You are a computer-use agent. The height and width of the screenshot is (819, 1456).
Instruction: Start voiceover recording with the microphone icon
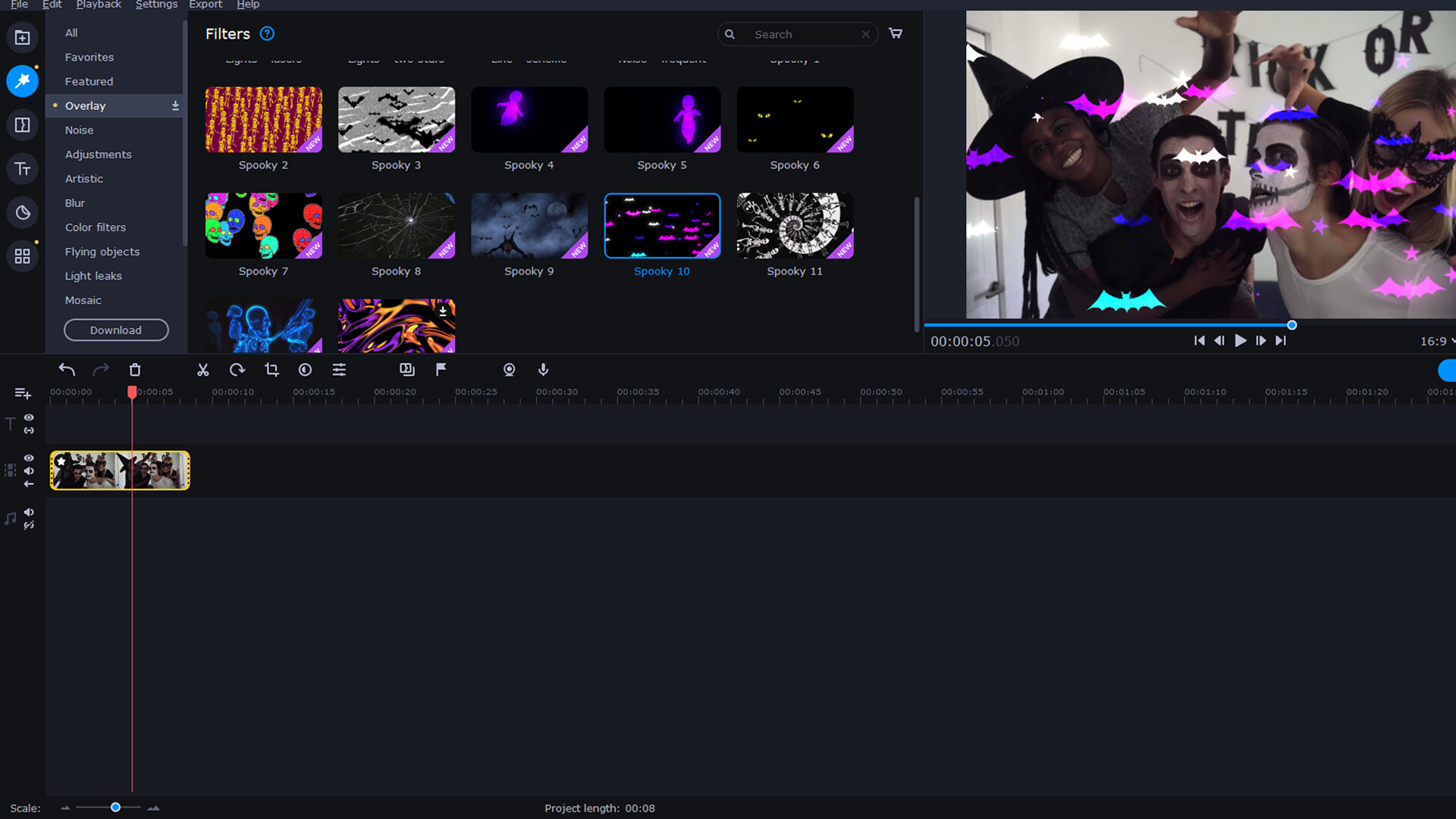tap(543, 370)
